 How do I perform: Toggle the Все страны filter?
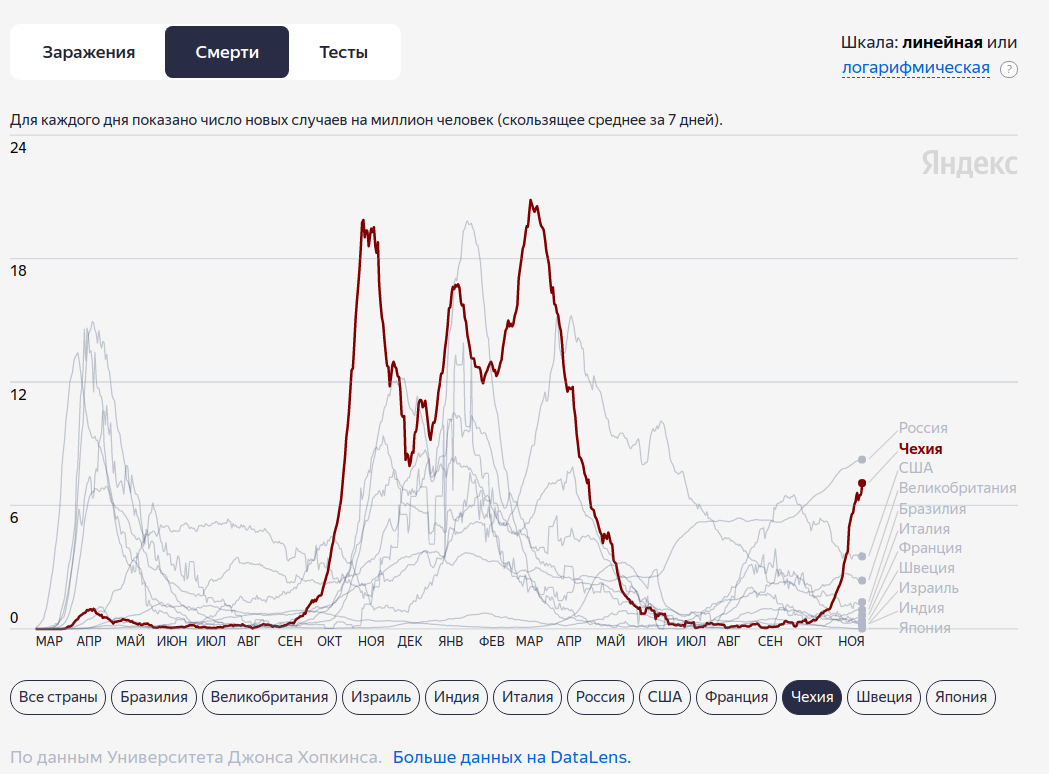click(59, 697)
